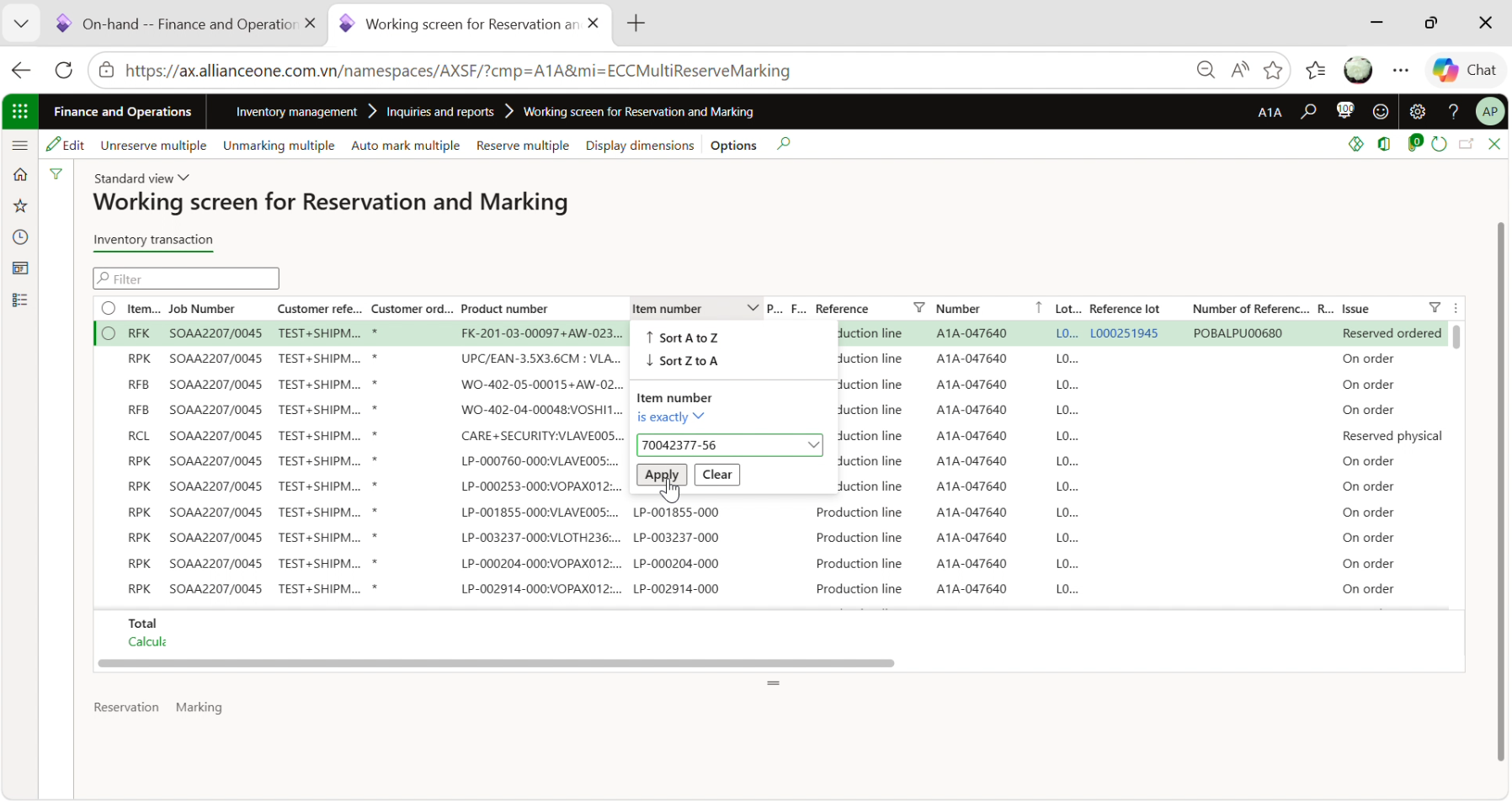Close the Reservation and Marking form

tap(1494, 144)
